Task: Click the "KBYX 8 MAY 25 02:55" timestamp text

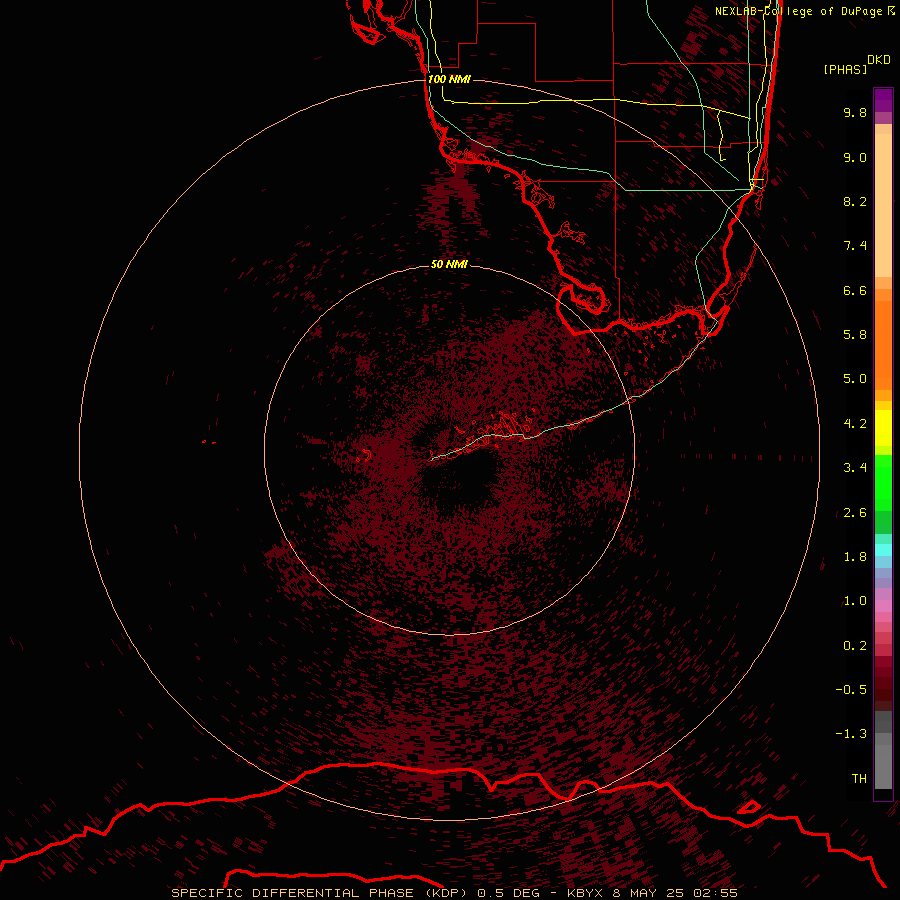Action: [x=652, y=893]
